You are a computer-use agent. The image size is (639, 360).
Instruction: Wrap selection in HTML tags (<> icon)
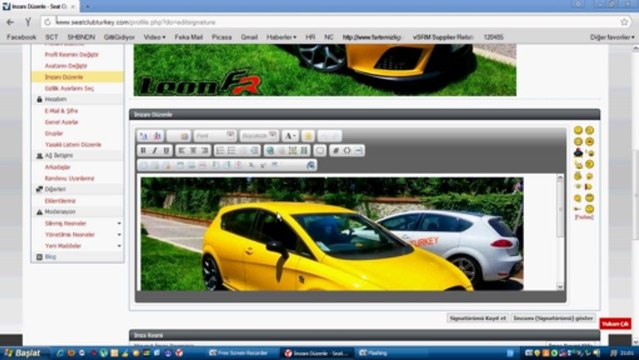(347, 150)
